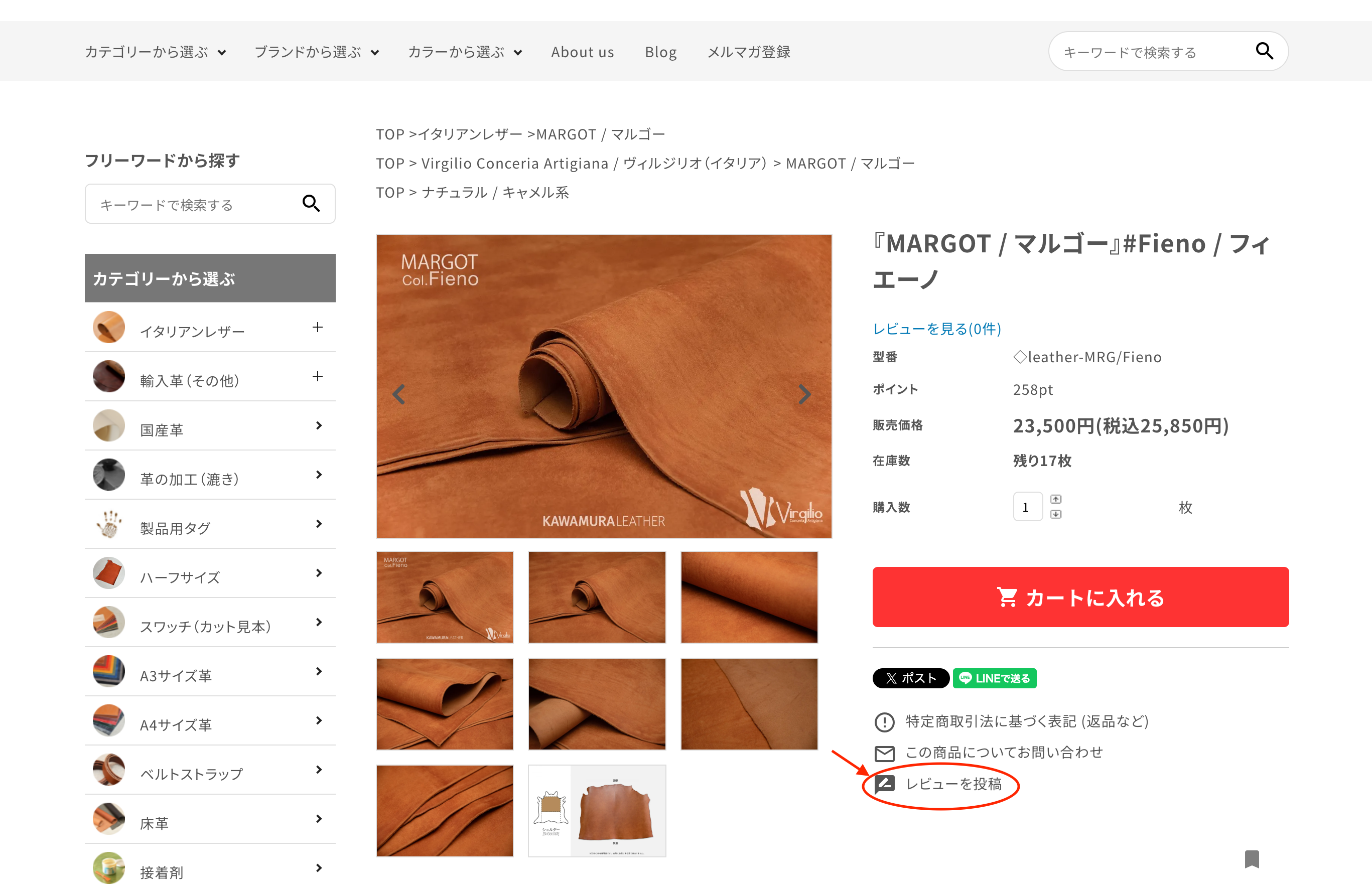Open 接着剤 category chevron
Image resolution: width=1372 pixels, height=891 pixels.
(319, 868)
